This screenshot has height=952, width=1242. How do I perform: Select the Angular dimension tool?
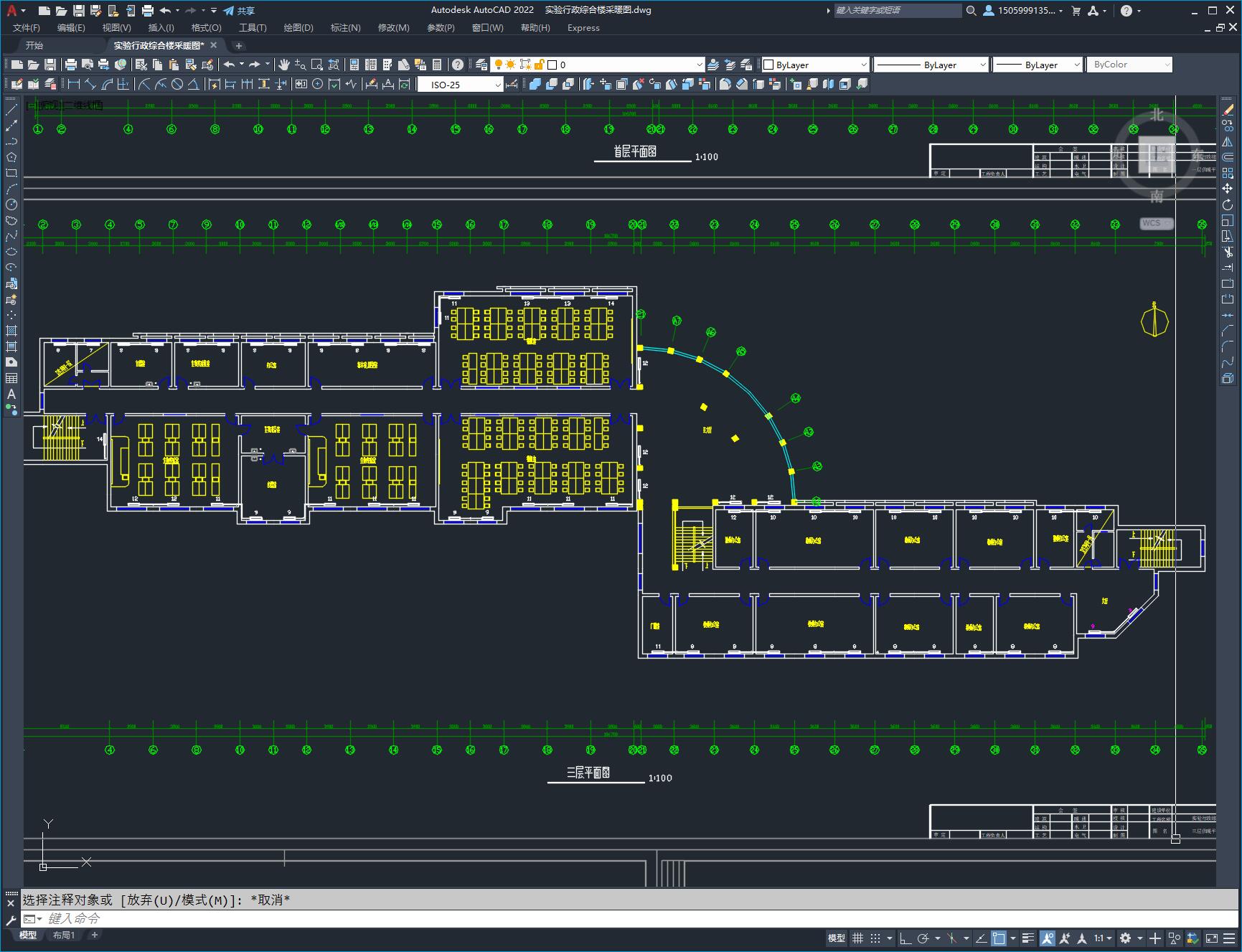coord(193,85)
